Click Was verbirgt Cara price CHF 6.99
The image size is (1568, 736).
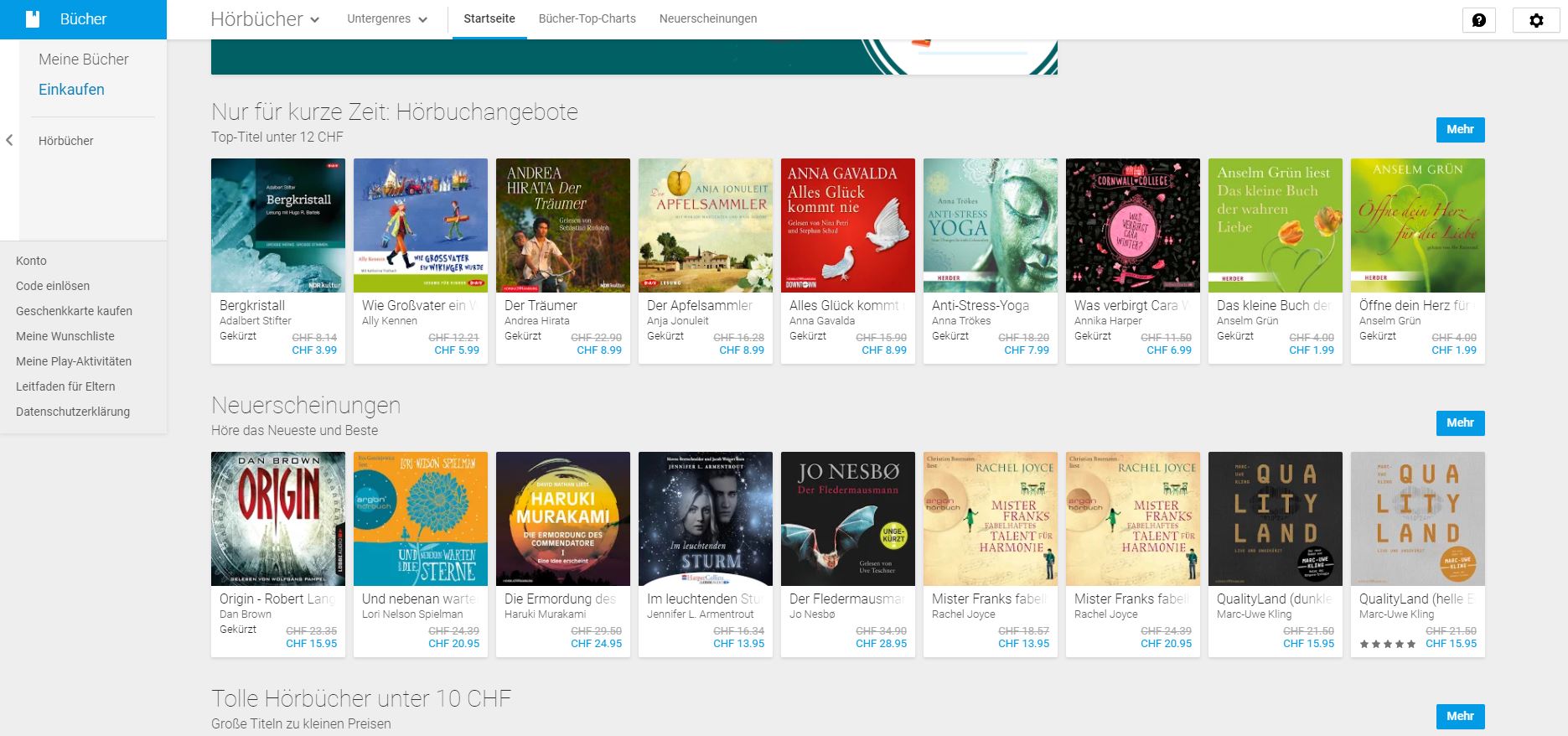tap(1169, 350)
